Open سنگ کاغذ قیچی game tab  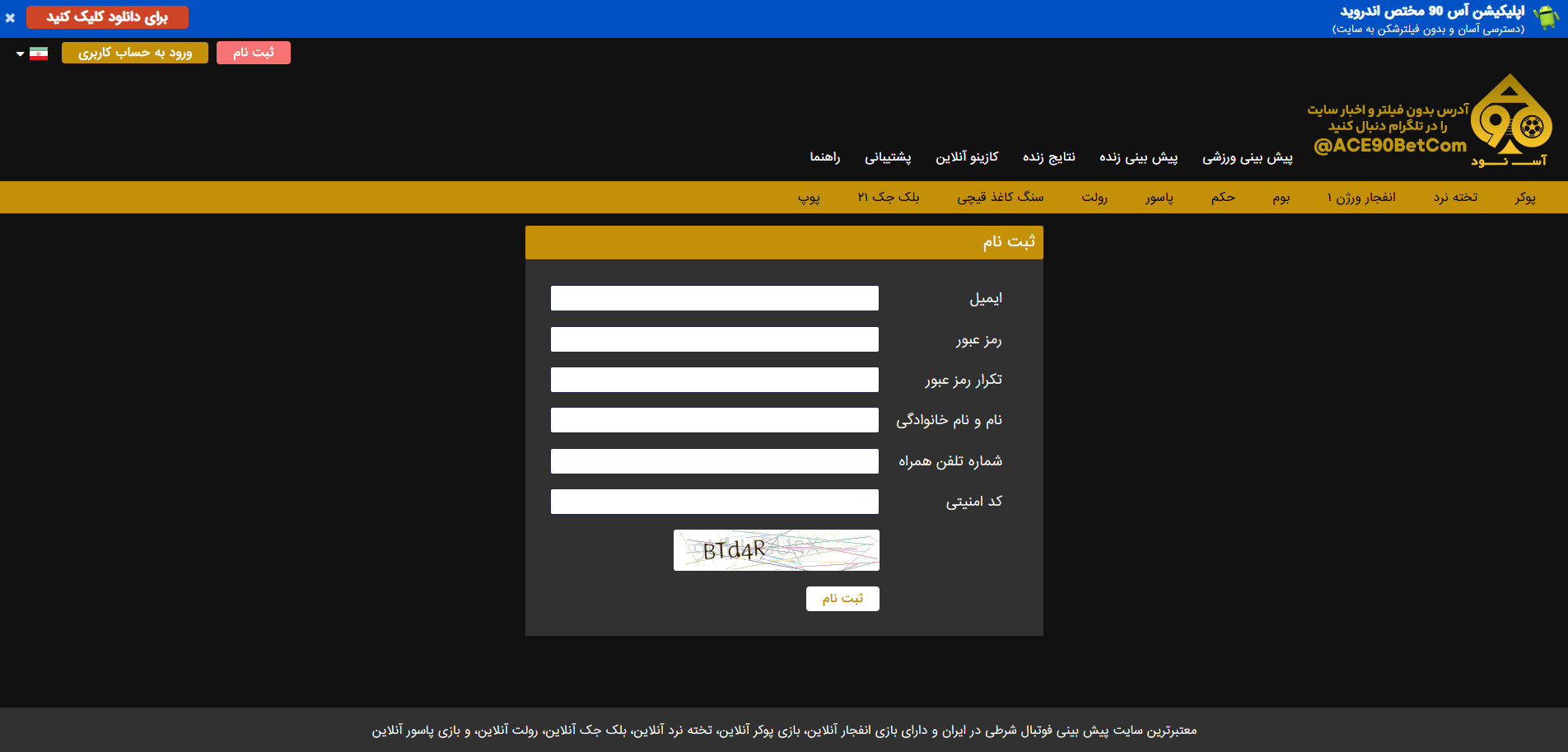pos(1000,198)
